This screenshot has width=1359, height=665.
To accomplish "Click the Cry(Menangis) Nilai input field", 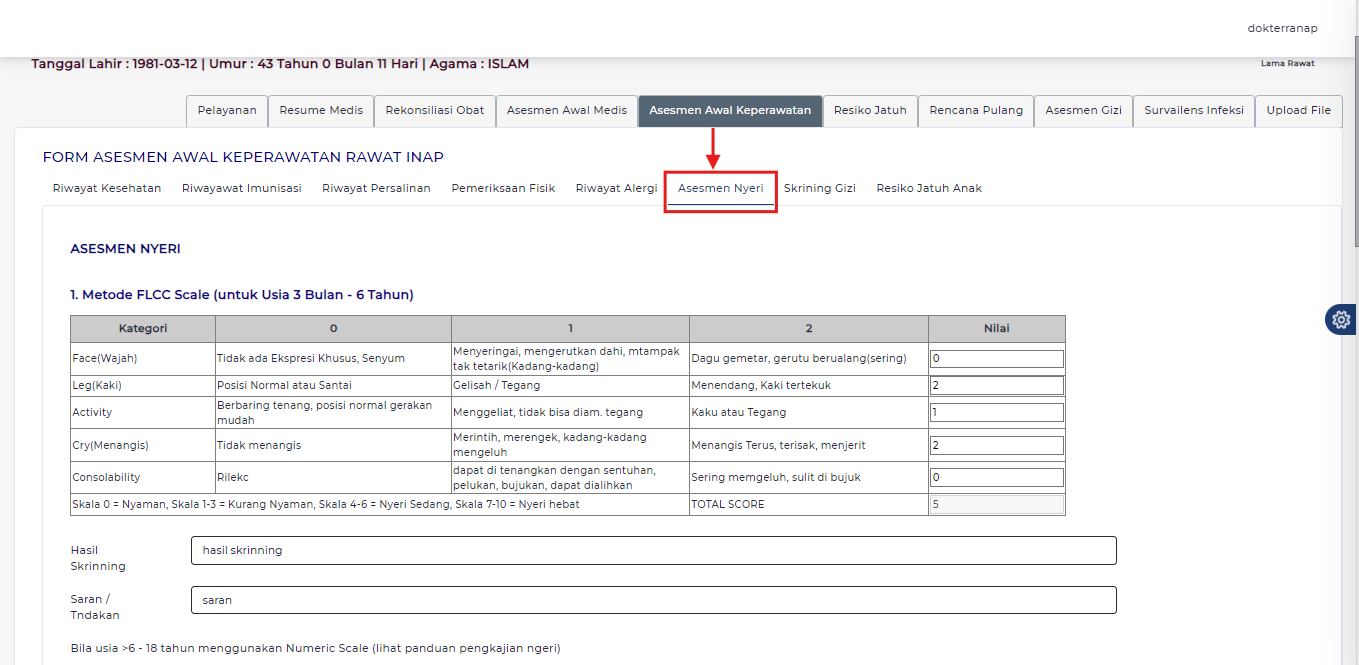I will [x=996, y=445].
